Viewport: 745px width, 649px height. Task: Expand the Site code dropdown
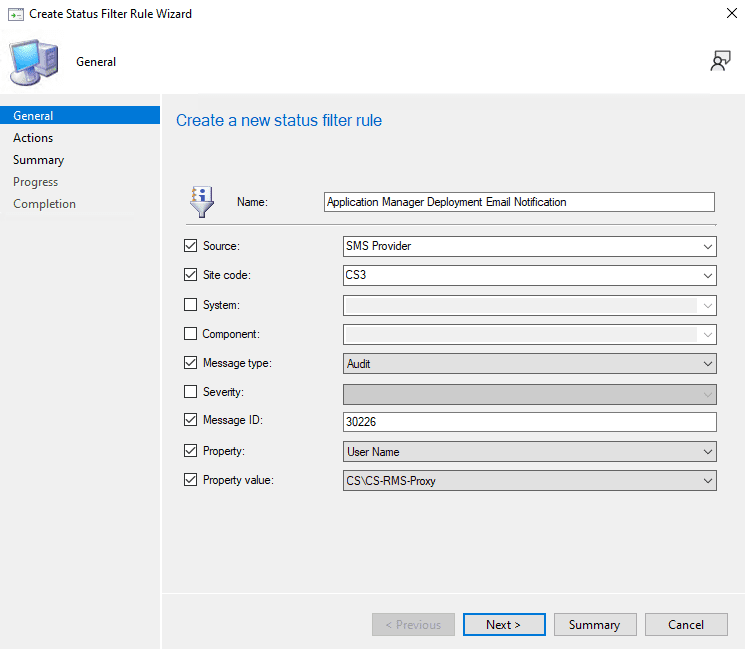(529, 276)
